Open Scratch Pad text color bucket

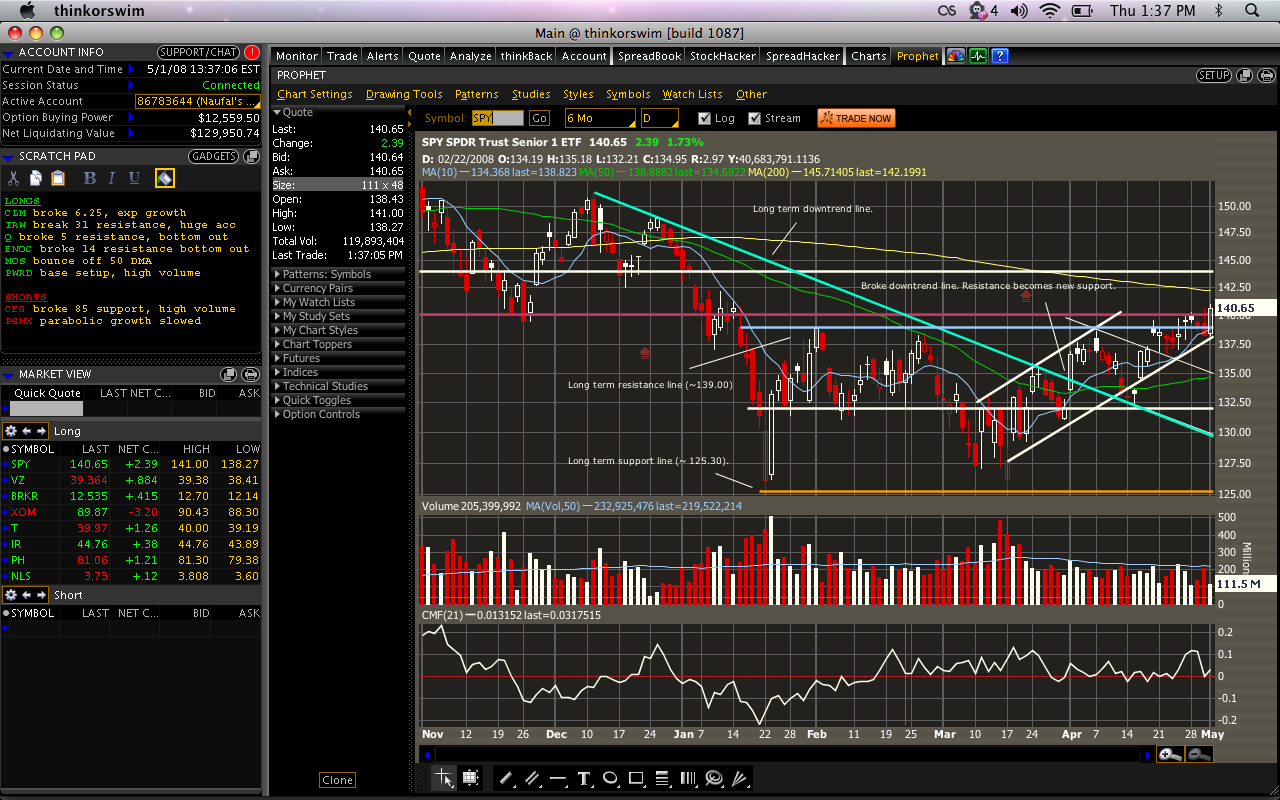coord(165,178)
